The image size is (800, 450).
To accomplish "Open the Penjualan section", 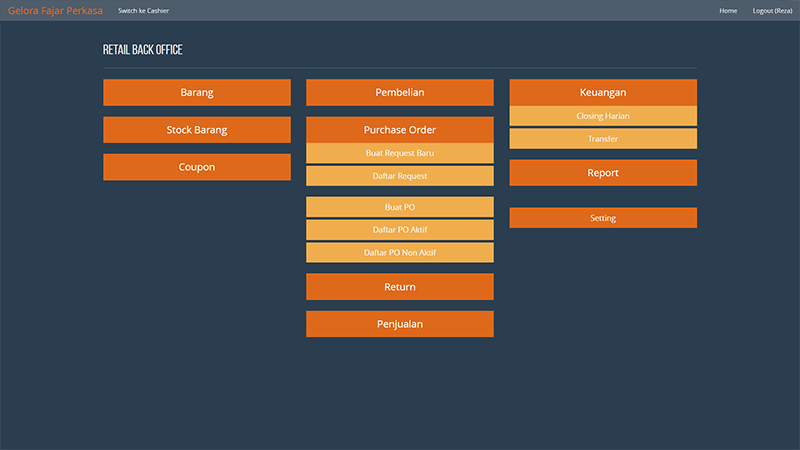I will point(400,324).
